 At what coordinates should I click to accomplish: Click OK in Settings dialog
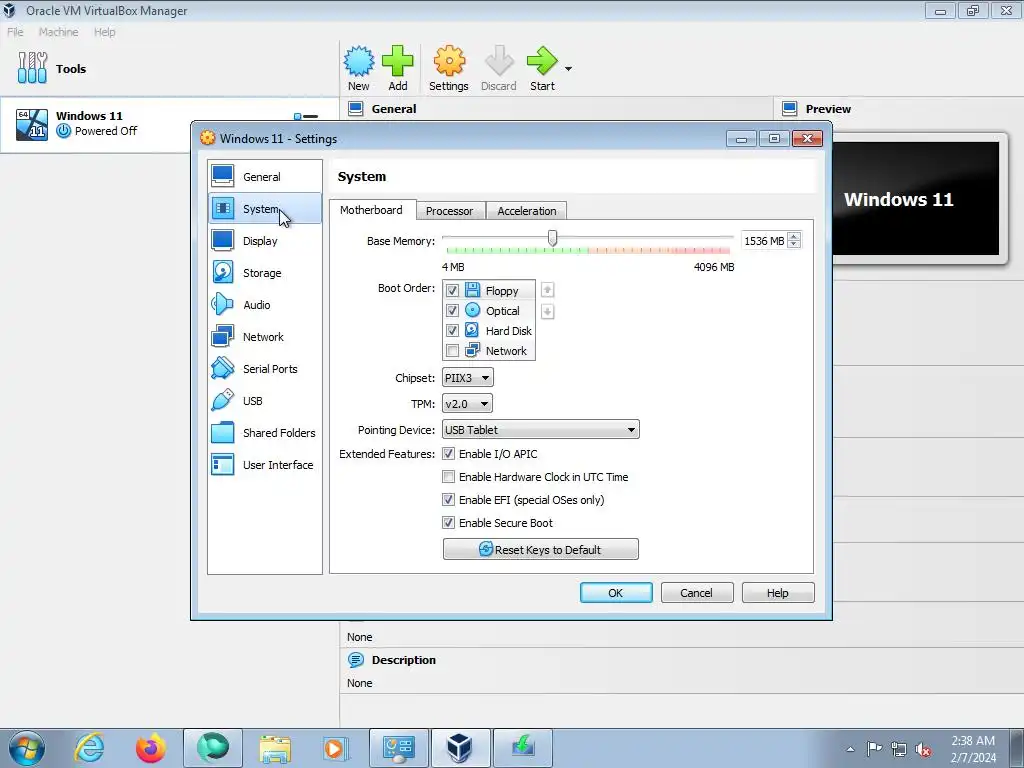[x=616, y=593]
